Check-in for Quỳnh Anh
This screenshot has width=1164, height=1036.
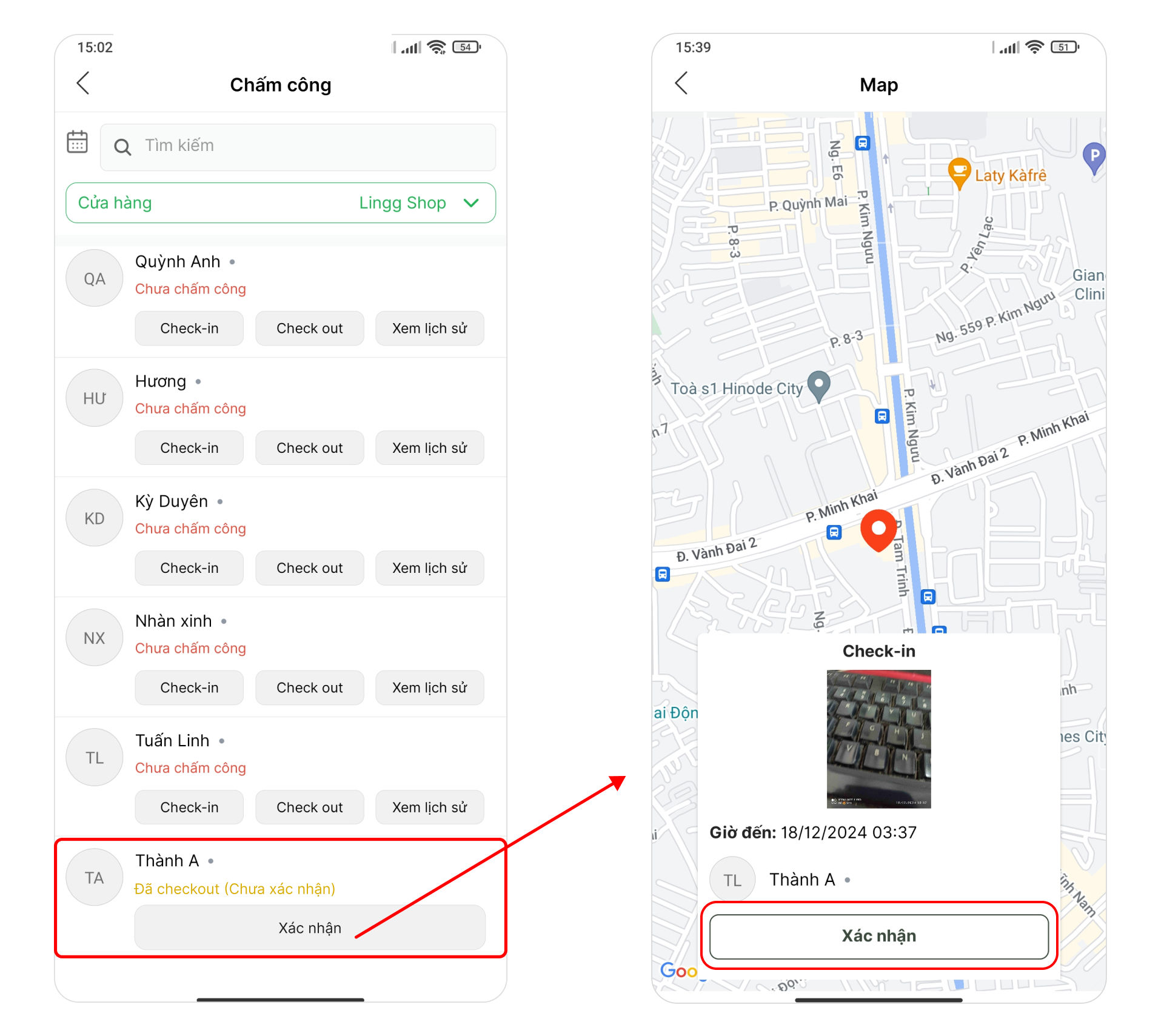189,329
